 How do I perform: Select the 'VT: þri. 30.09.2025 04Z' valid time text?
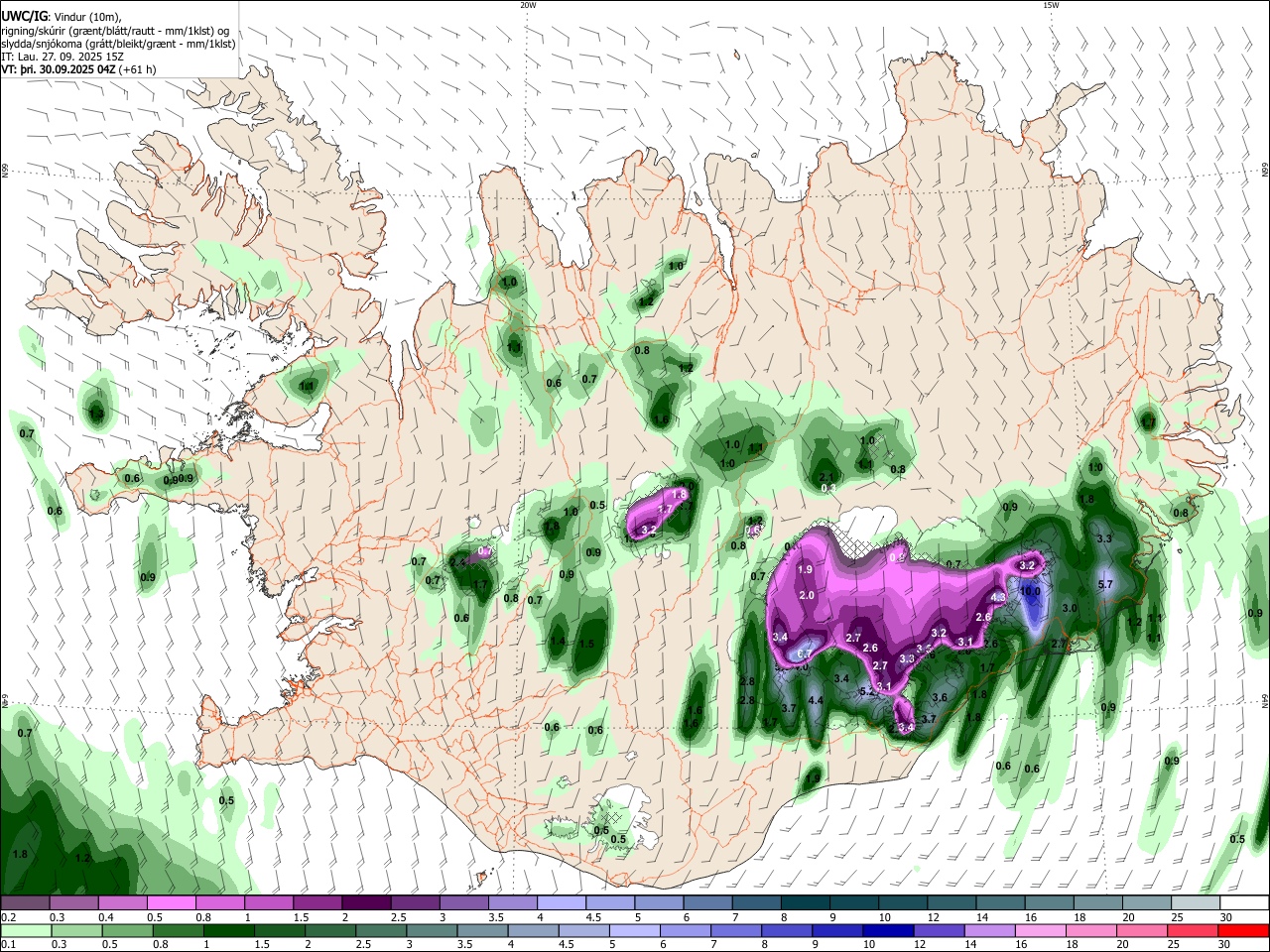point(59,69)
